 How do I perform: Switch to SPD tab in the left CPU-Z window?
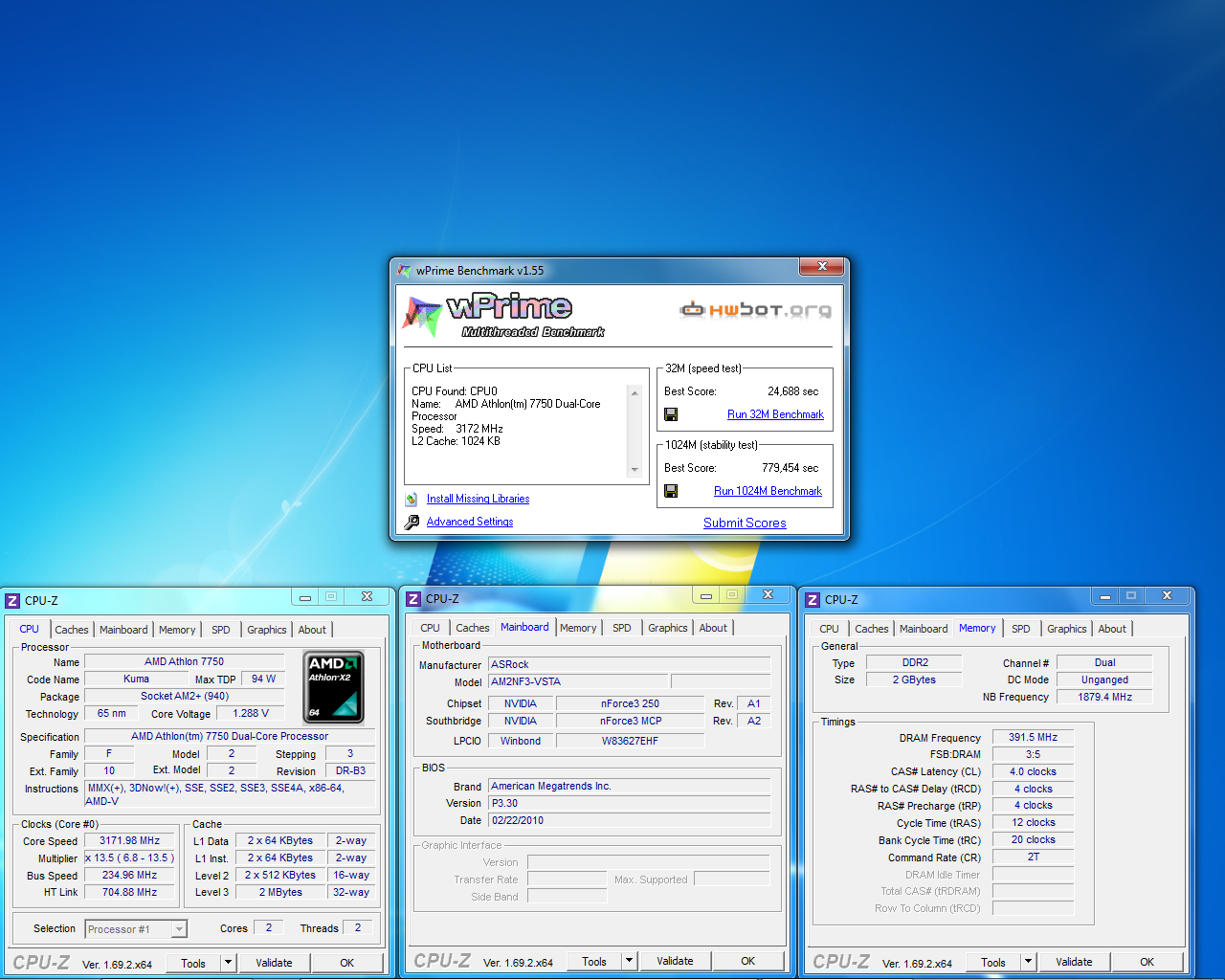[x=221, y=630]
